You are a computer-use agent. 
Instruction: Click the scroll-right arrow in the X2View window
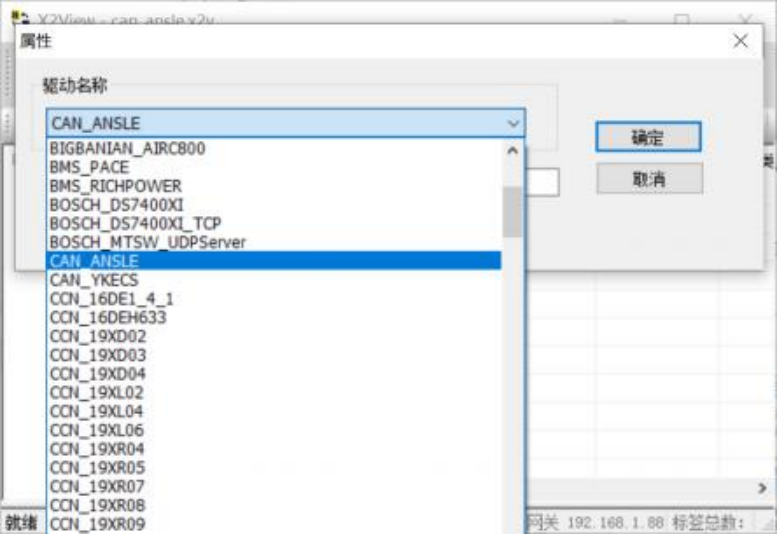[x=762, y=488]
